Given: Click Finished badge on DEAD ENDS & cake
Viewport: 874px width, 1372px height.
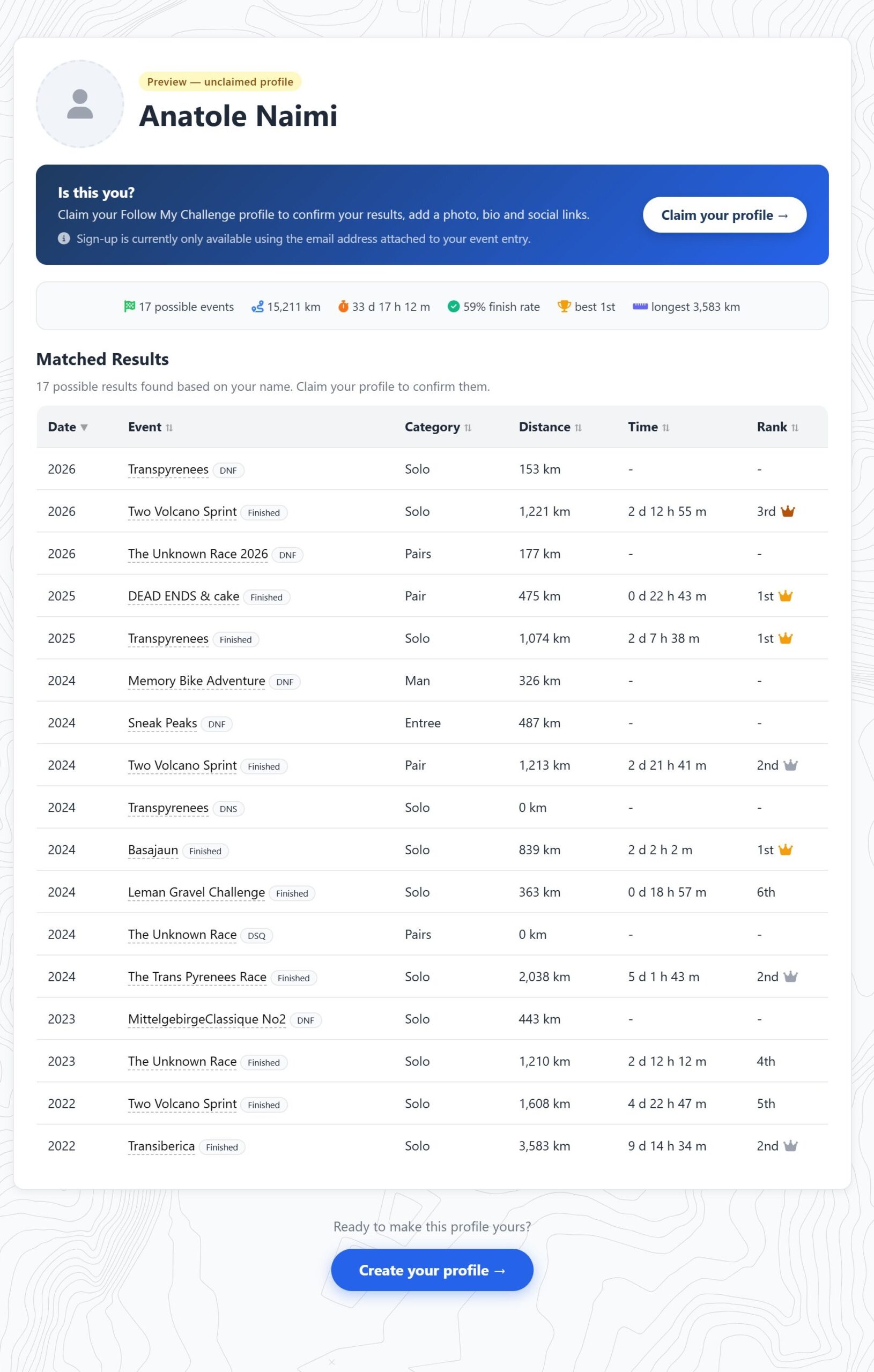Looking at the screenshot, I should point(266,597).
